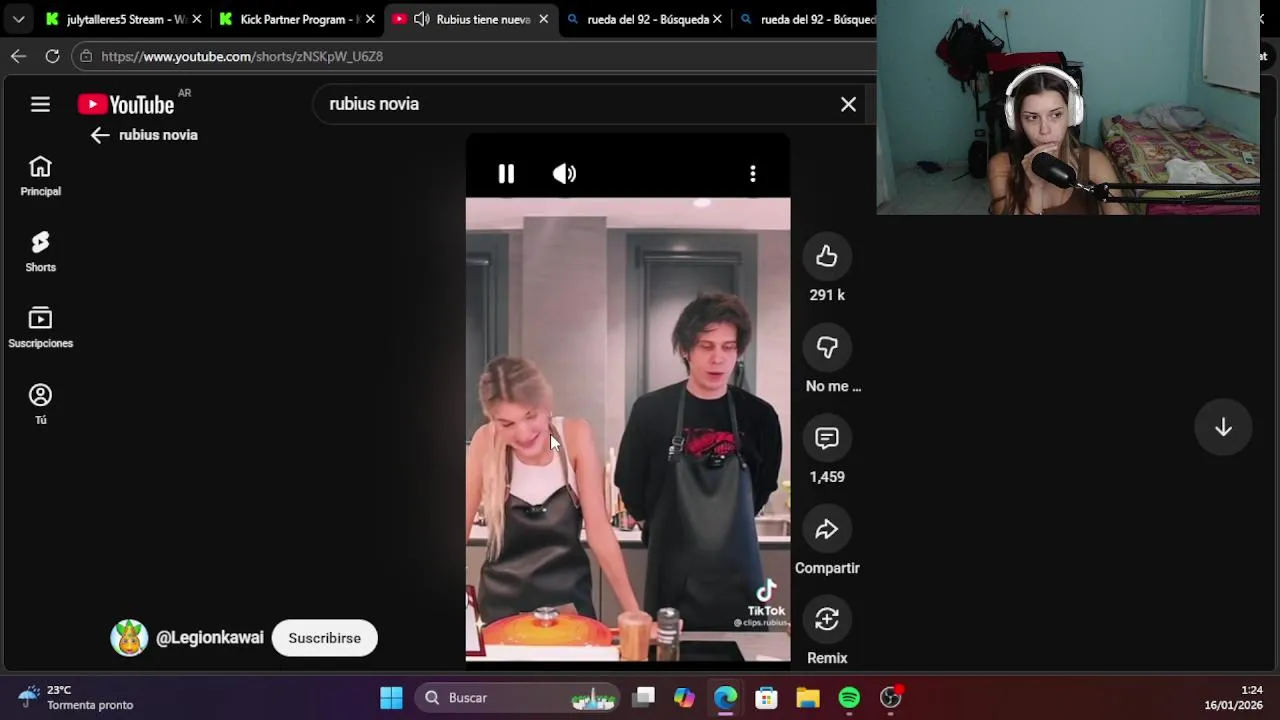This screenshot has width=1280, height=720.
Task: Click the playing Short video frame
Action: [x=628, y=430]
